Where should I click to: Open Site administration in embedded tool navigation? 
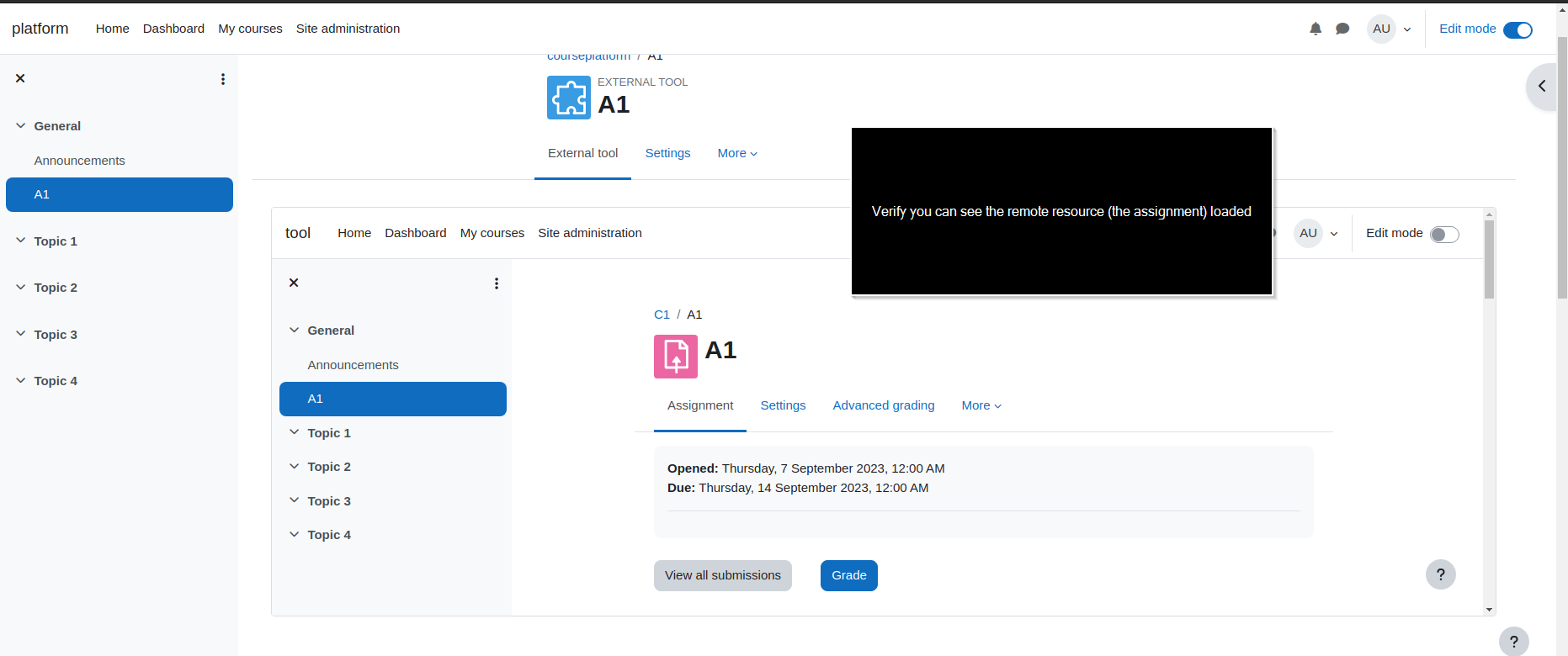(590, 233)
